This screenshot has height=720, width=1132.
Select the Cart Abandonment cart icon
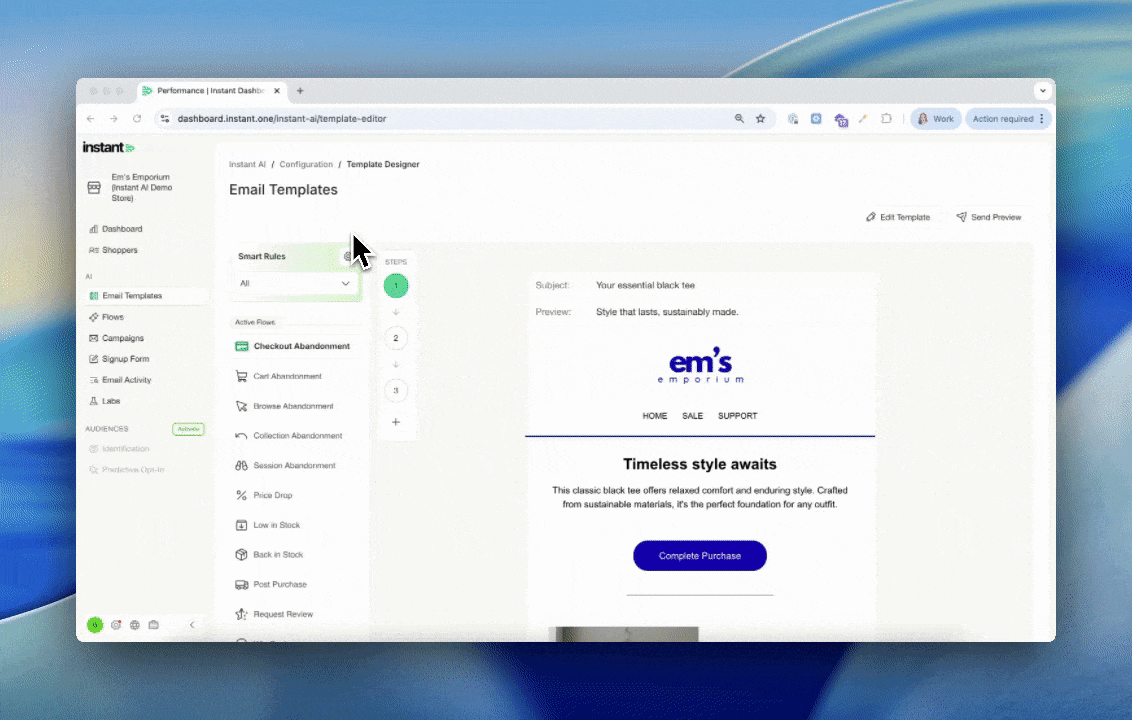[241, 377]
